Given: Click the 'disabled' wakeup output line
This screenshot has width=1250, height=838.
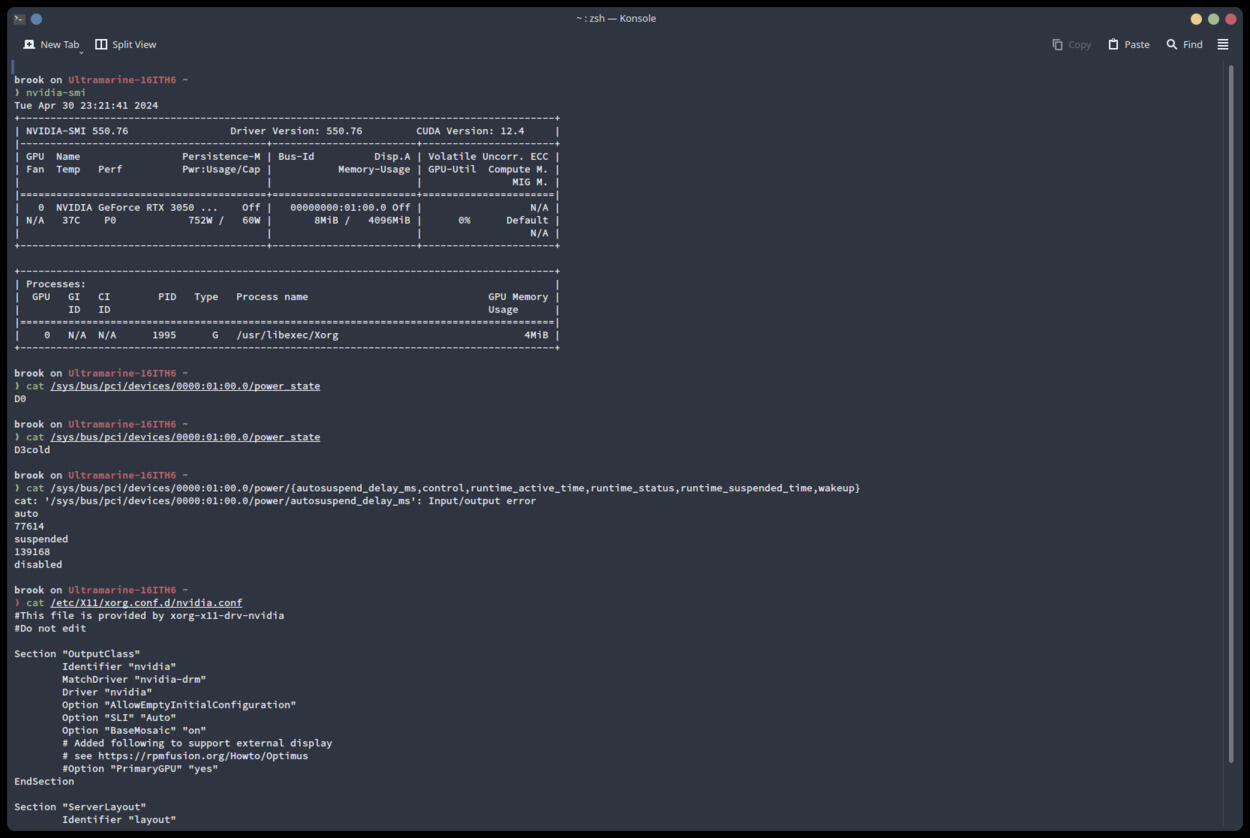Looking at the screenshot, I should 38,565.
